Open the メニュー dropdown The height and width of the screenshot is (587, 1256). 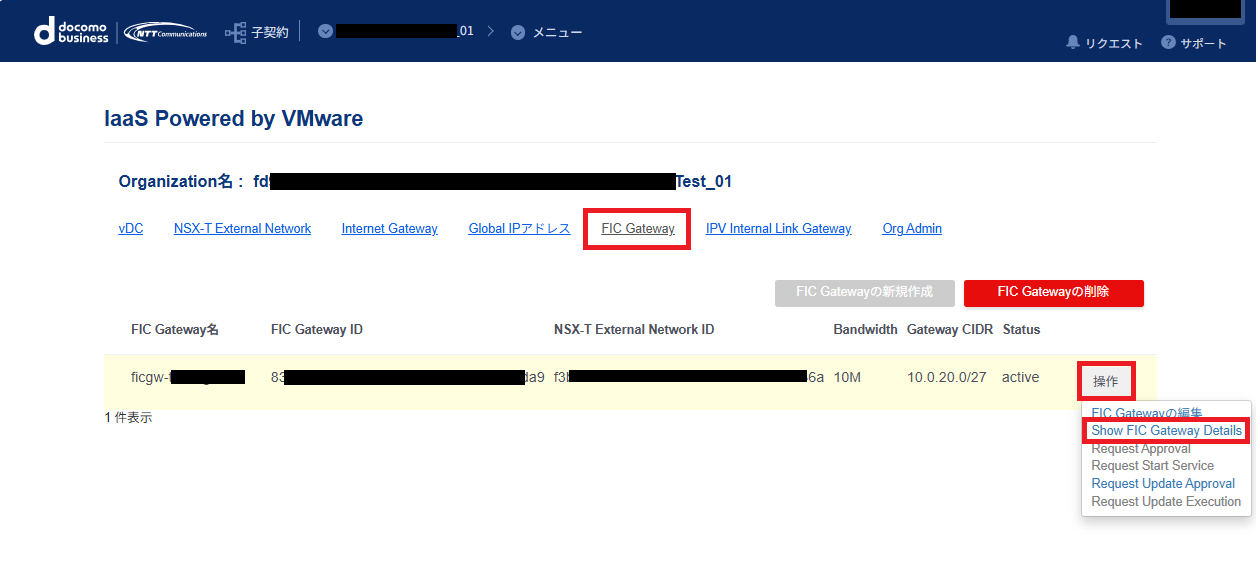coord(546,32)
